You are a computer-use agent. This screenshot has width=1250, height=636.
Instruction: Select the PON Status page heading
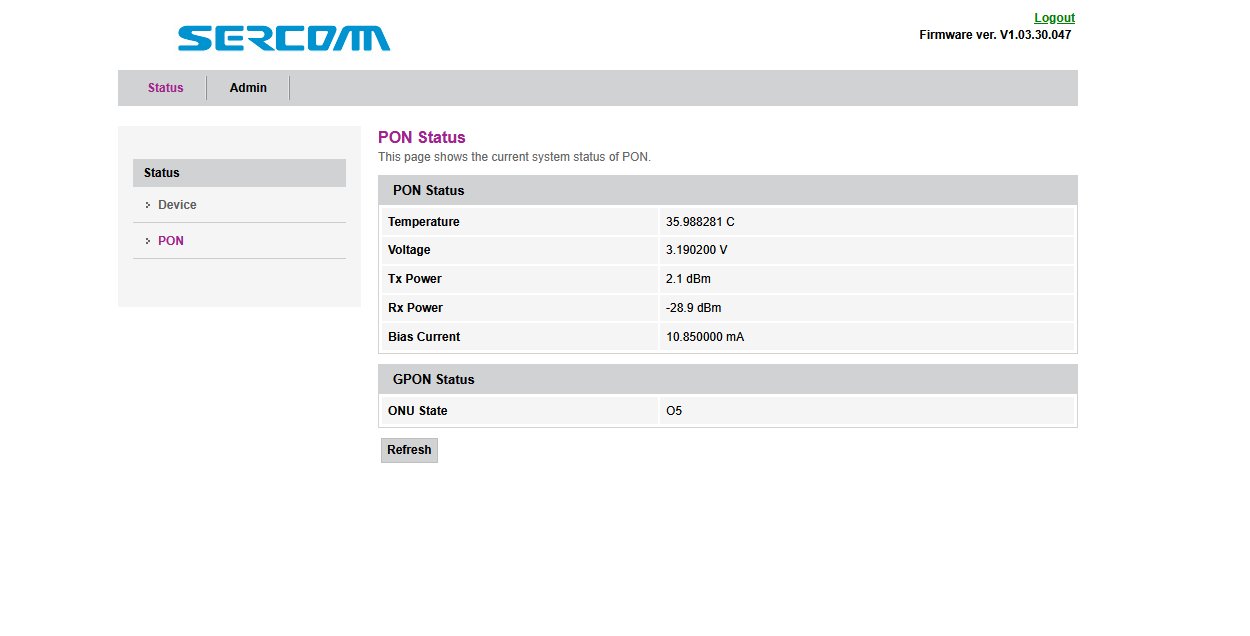[421, 138]
